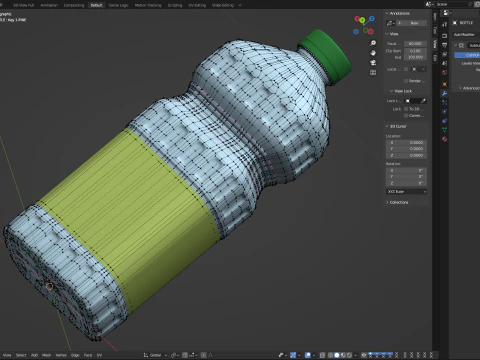Pick Lock to Object with the eyedropper
480x360 pixels.
pyautogui.click(x=423, y=101)
